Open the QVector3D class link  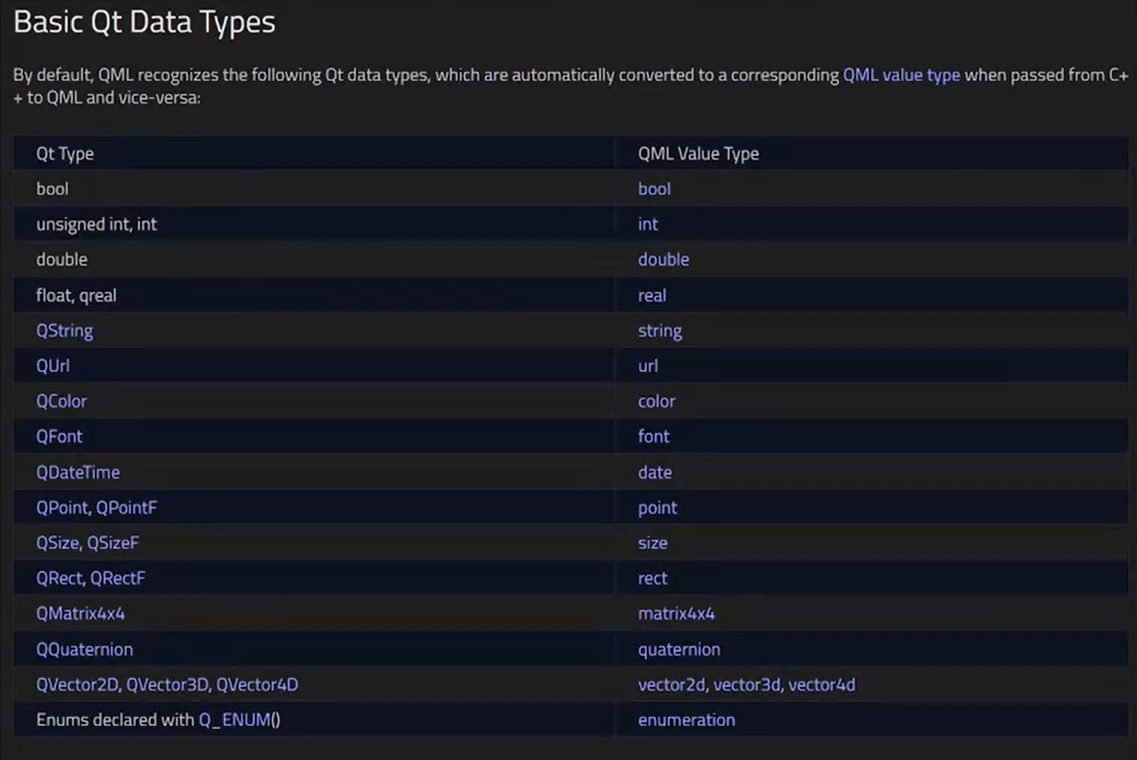click(167, 685)
